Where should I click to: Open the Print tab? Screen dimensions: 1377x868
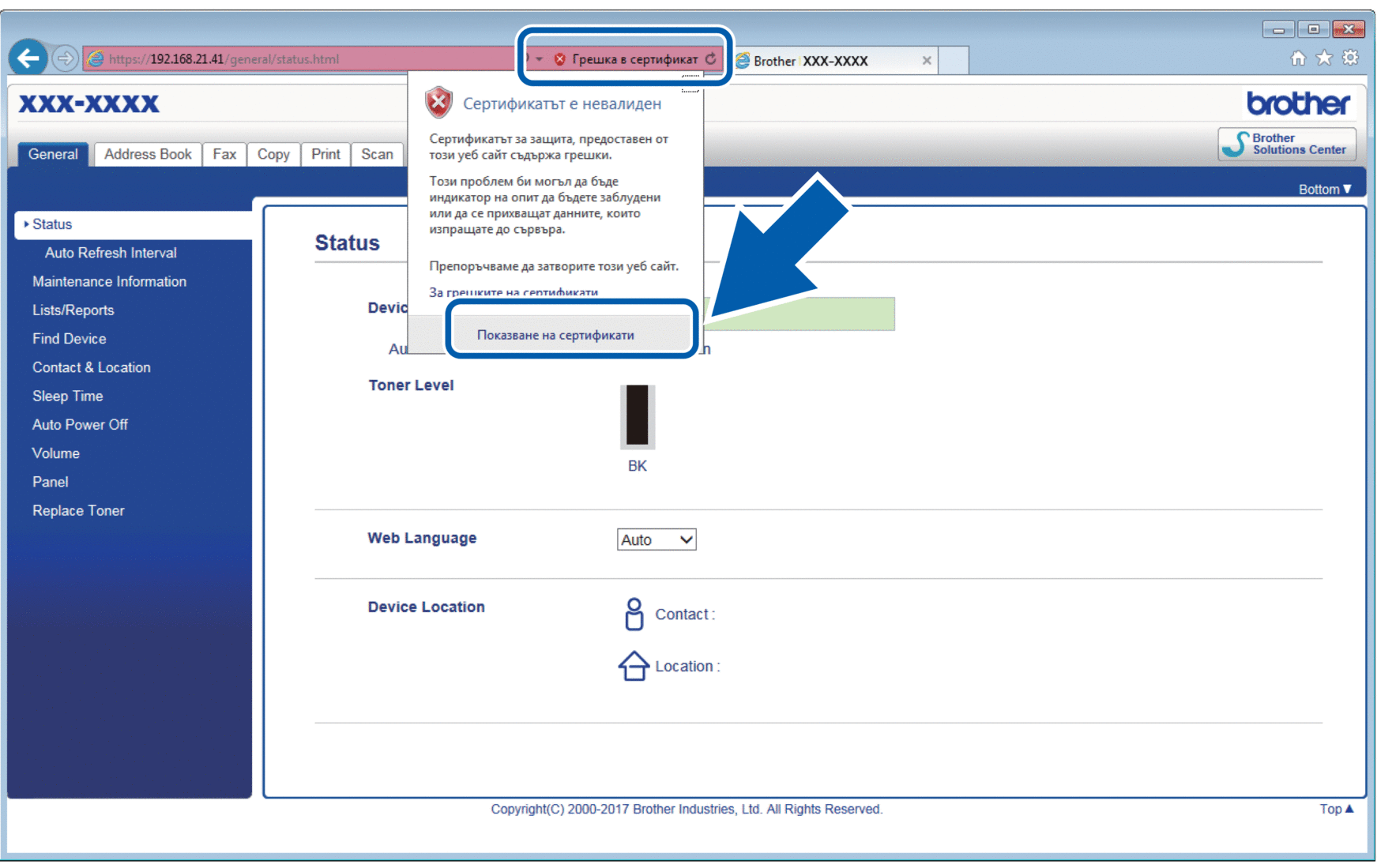(x=325, y=154)
